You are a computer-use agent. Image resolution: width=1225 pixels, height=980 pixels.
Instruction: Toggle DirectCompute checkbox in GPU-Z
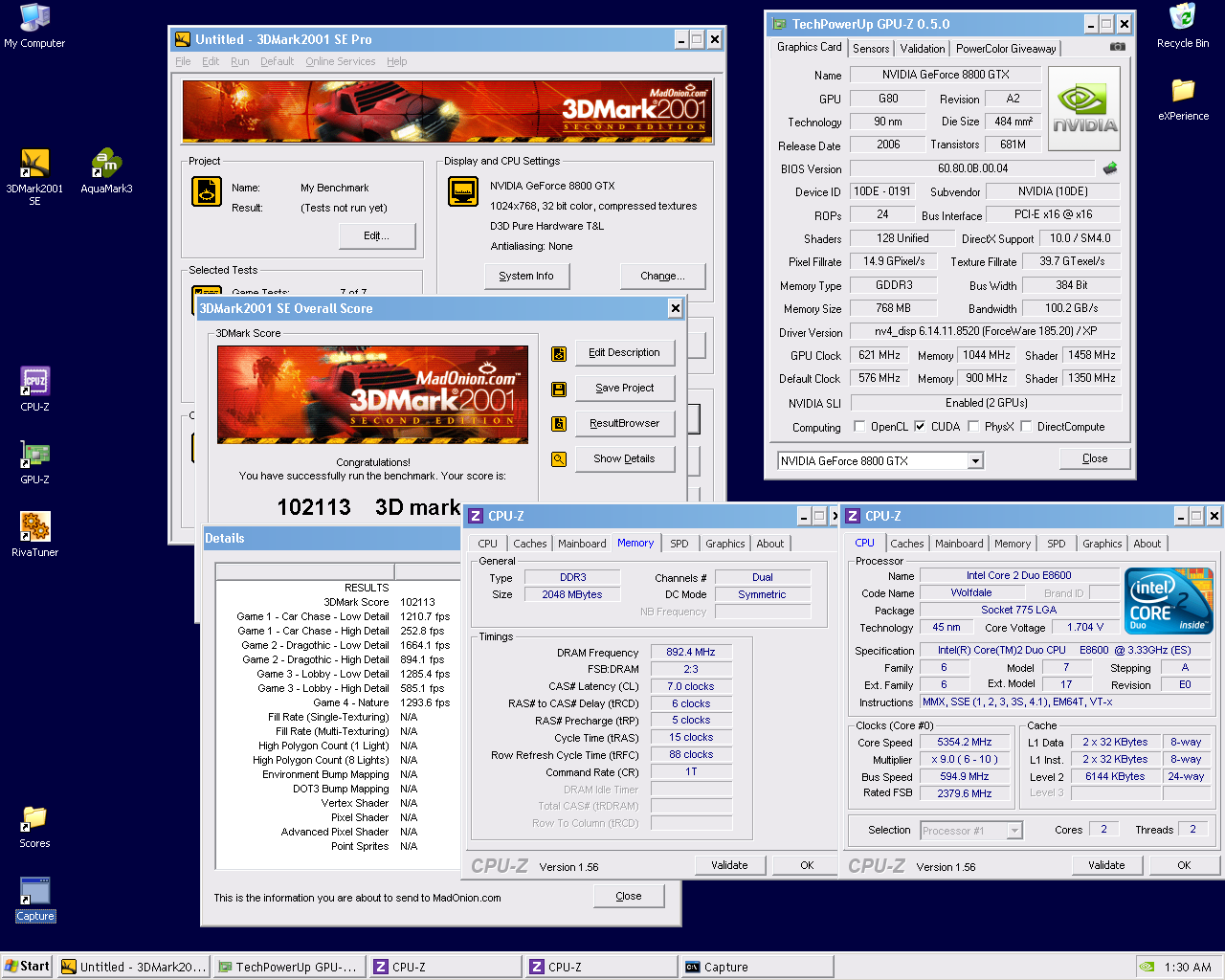tap(1026, 427)
